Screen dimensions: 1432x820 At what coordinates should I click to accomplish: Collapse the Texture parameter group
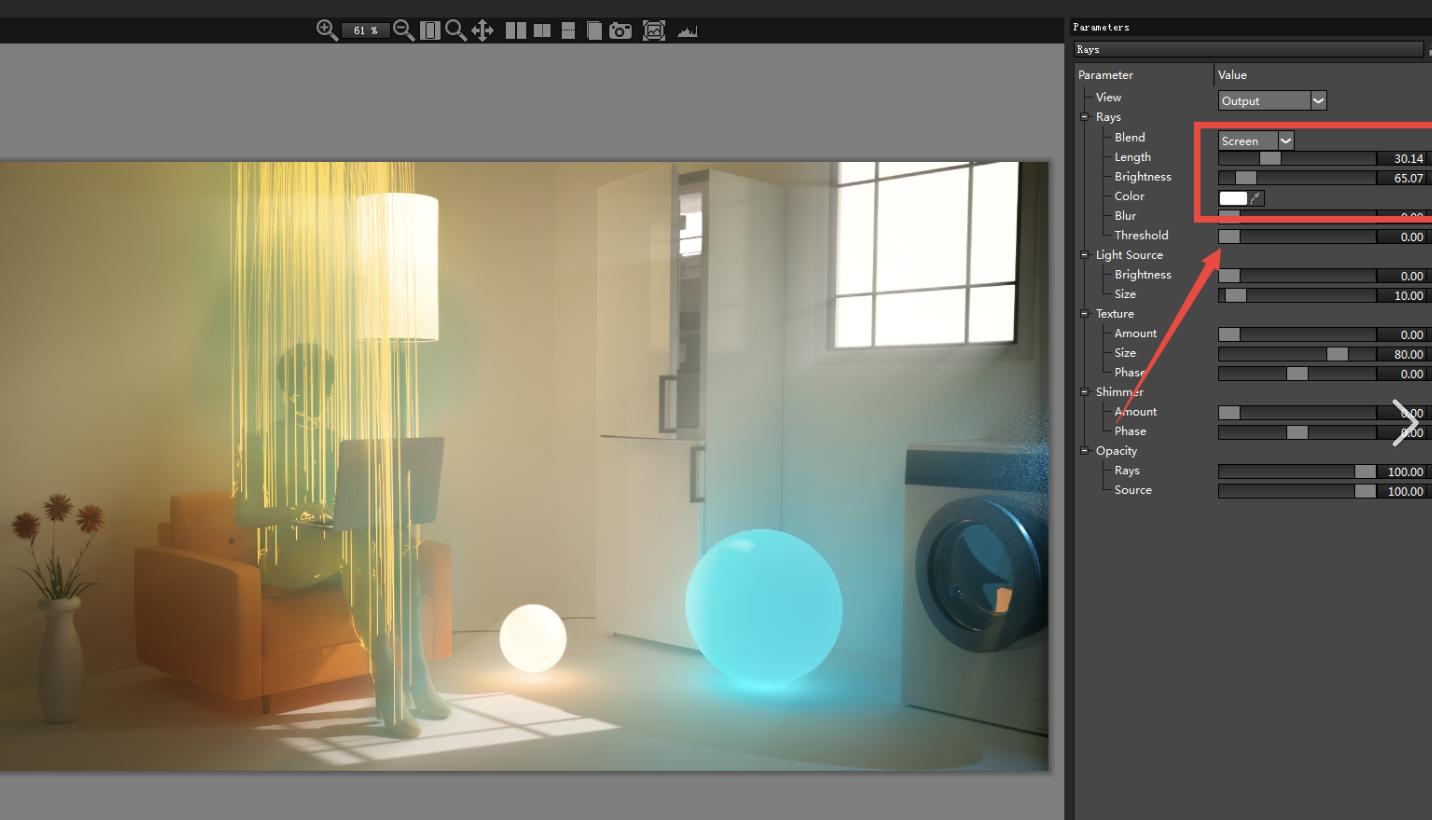1084,314
